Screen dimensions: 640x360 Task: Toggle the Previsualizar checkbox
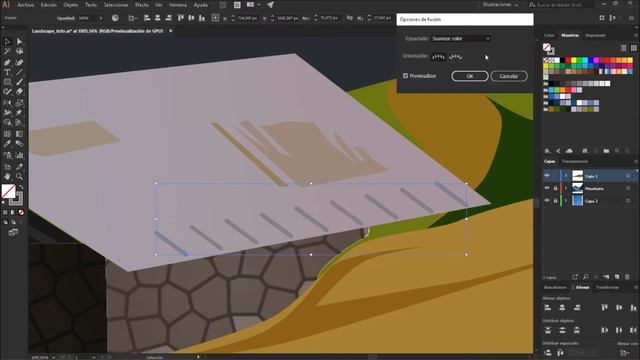pyautogui.click(x=405, y=76)
